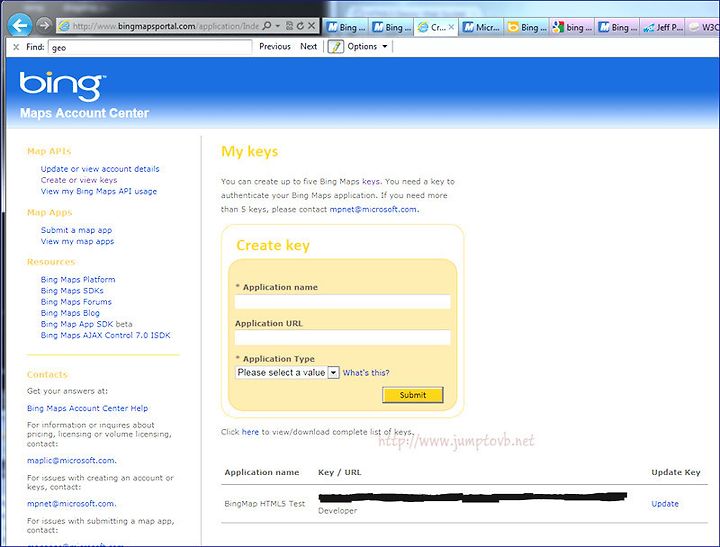Click the 'View my map apps' link
Screen dimensions: 720x547
pos(77,241)
